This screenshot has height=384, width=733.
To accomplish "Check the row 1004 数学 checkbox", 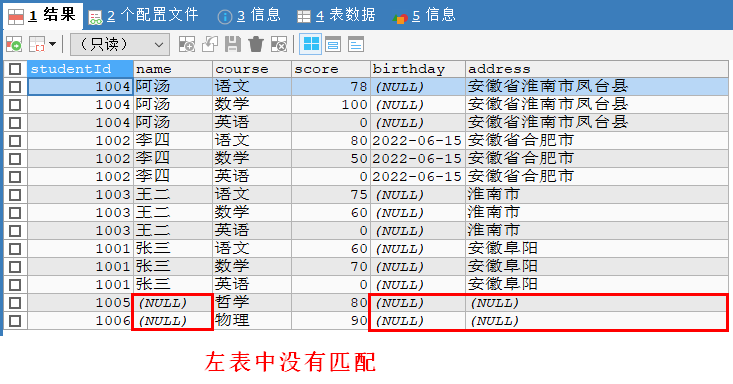I will click(15, 105).
